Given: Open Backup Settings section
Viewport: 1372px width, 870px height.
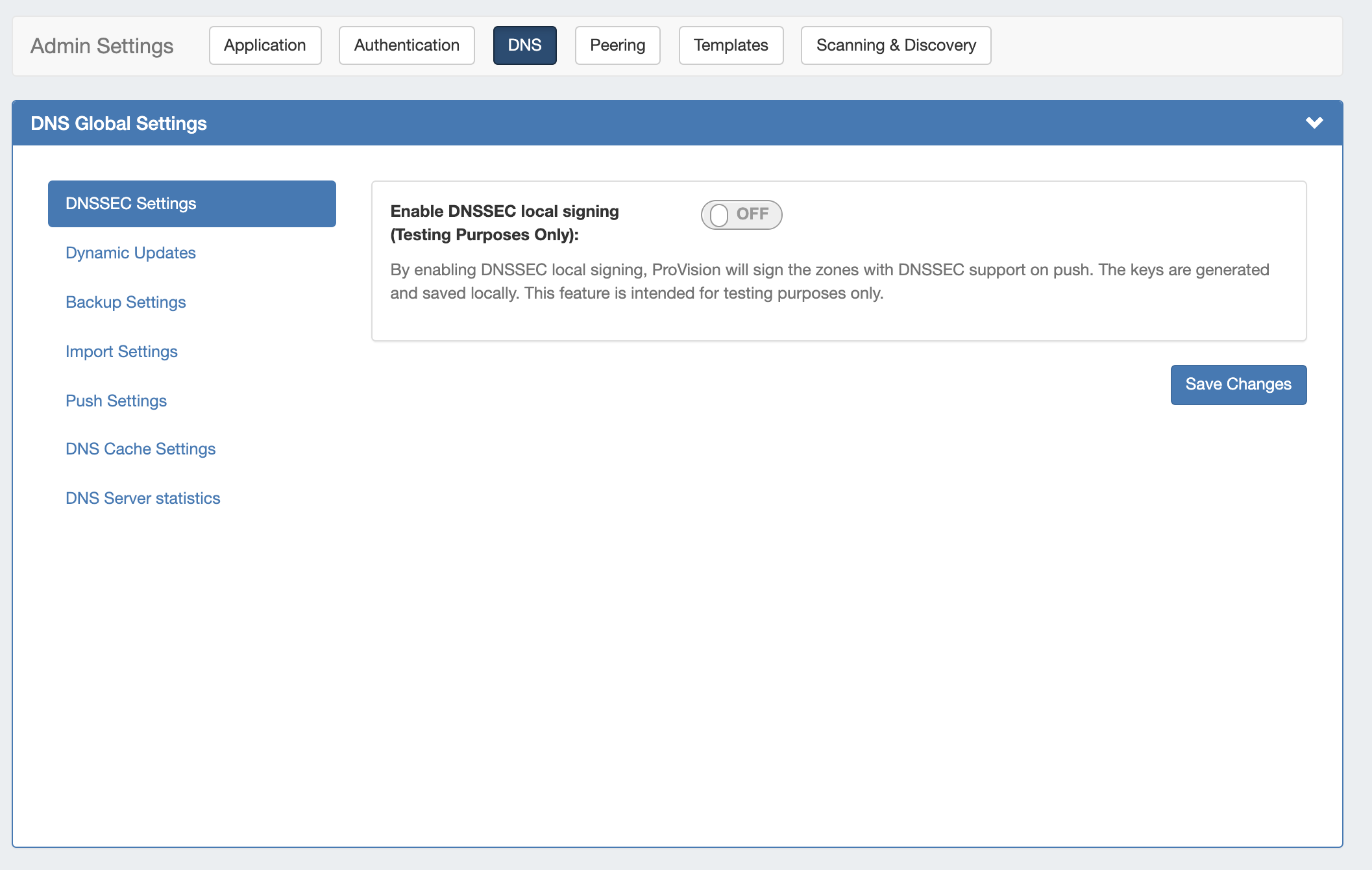Looking at the screenshot, I should (125, 303).
